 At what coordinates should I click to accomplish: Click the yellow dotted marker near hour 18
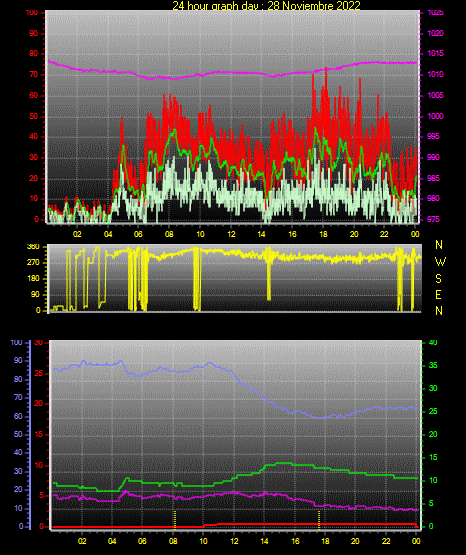319,520
